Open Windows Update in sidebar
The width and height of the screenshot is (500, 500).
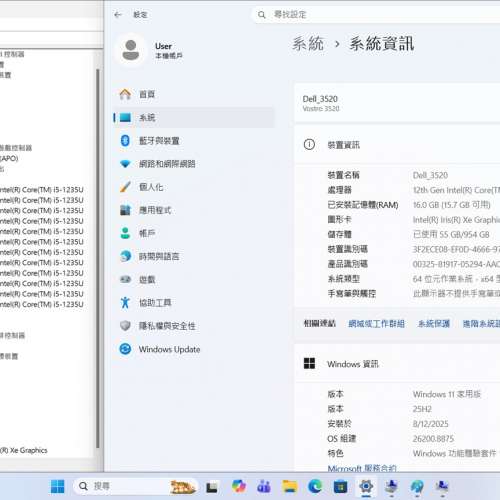[193, 349]
